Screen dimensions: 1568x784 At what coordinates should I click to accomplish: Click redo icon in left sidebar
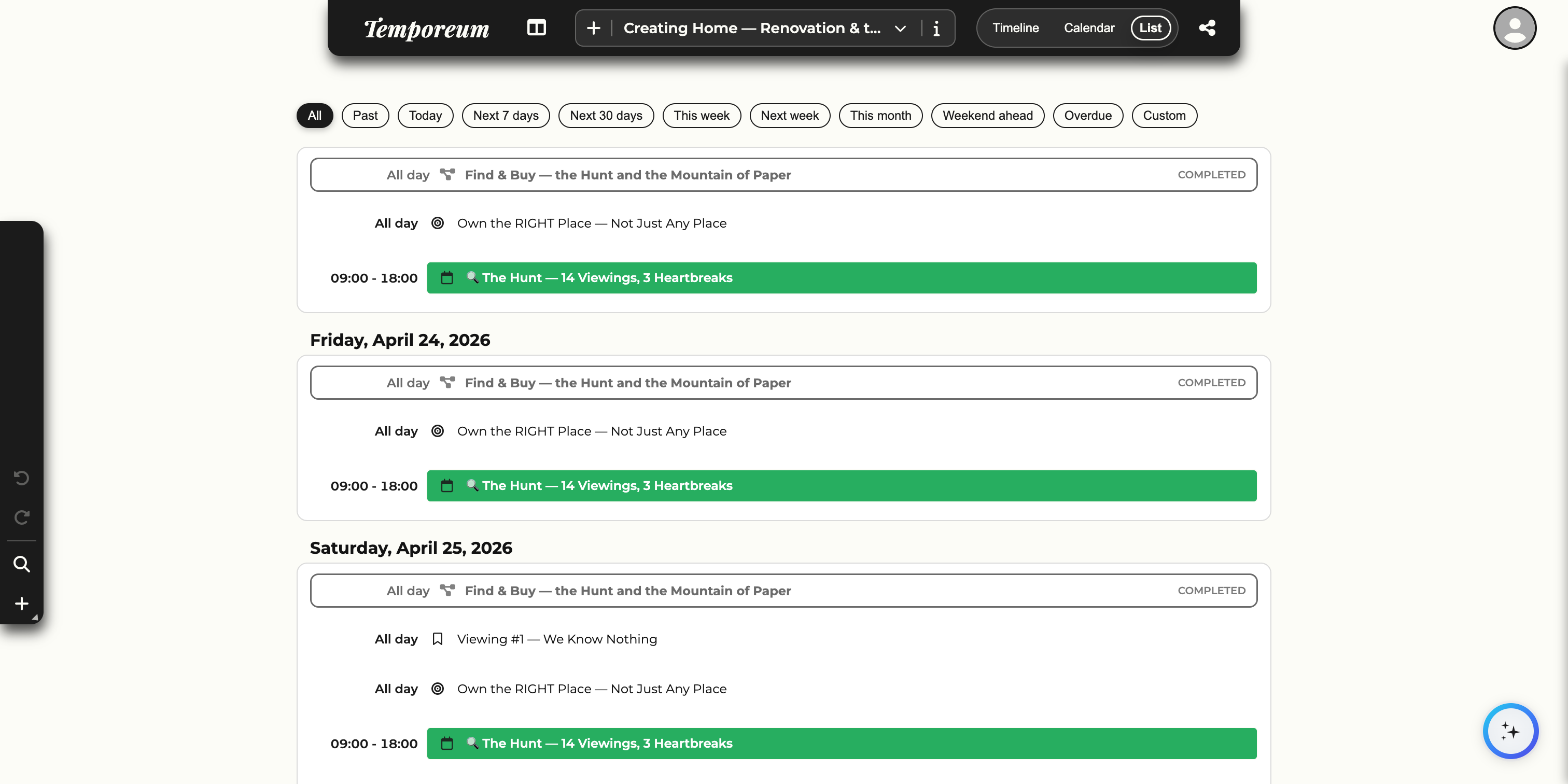tap(21, 517)
